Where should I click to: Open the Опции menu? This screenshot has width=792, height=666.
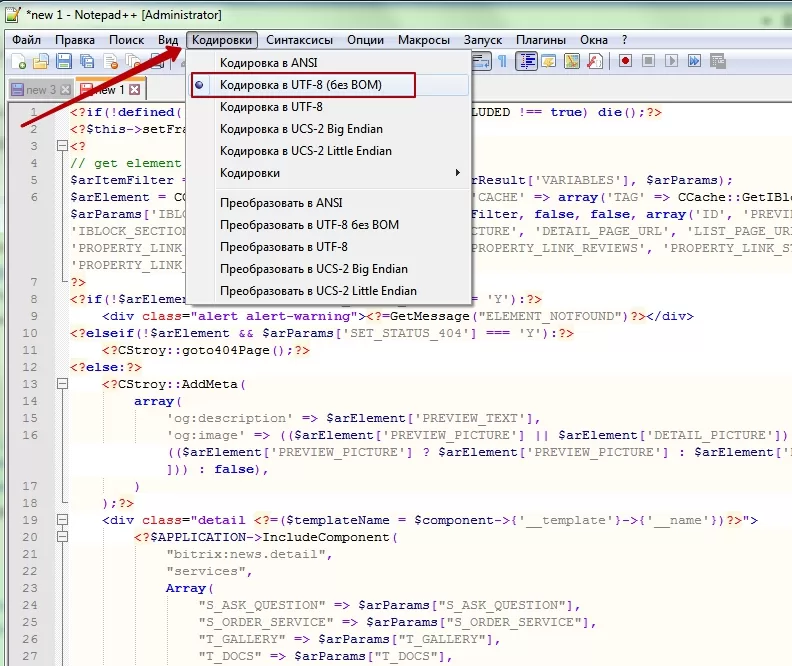365,40
